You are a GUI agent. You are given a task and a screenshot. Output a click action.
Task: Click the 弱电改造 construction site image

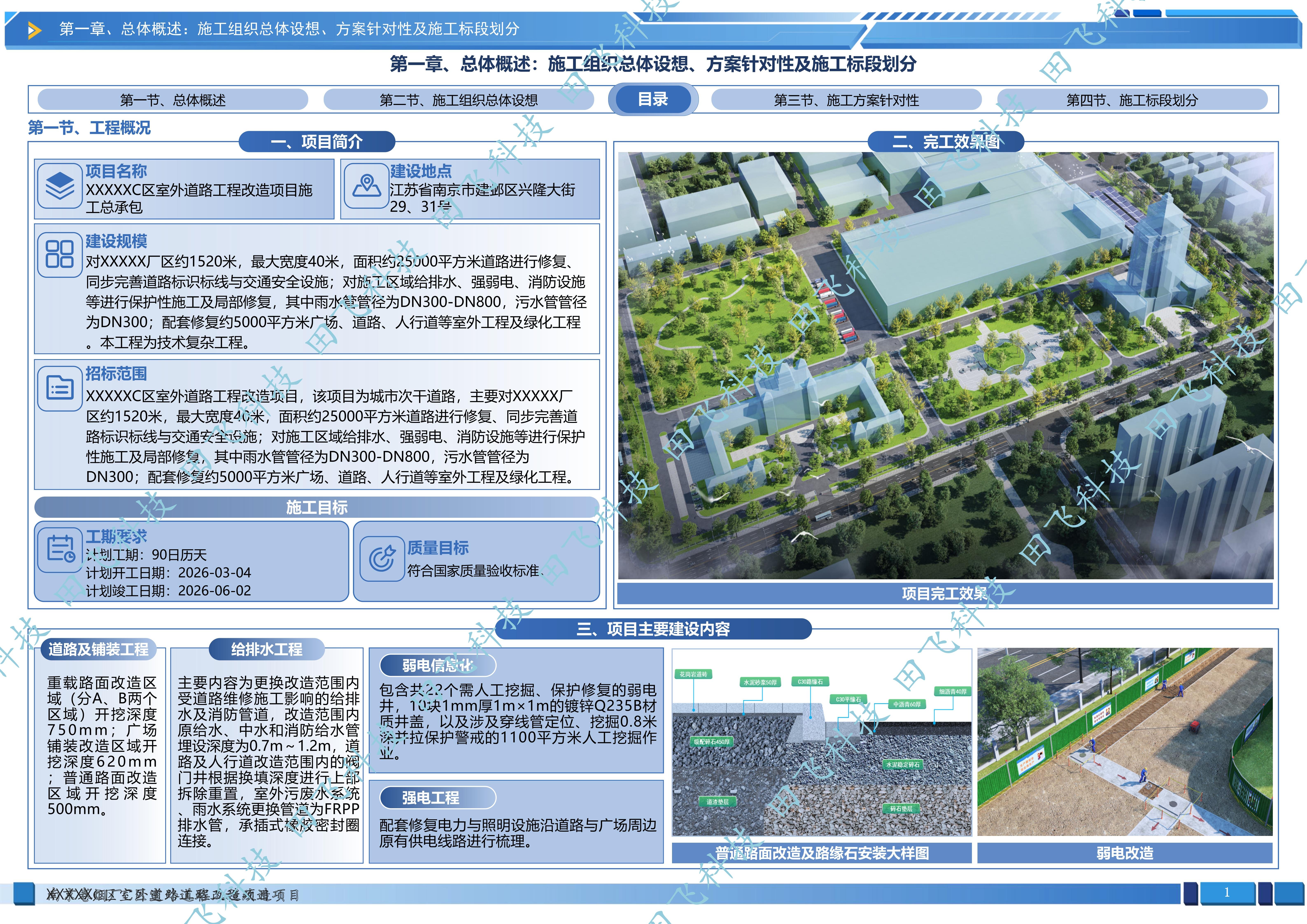point(1125,742)
